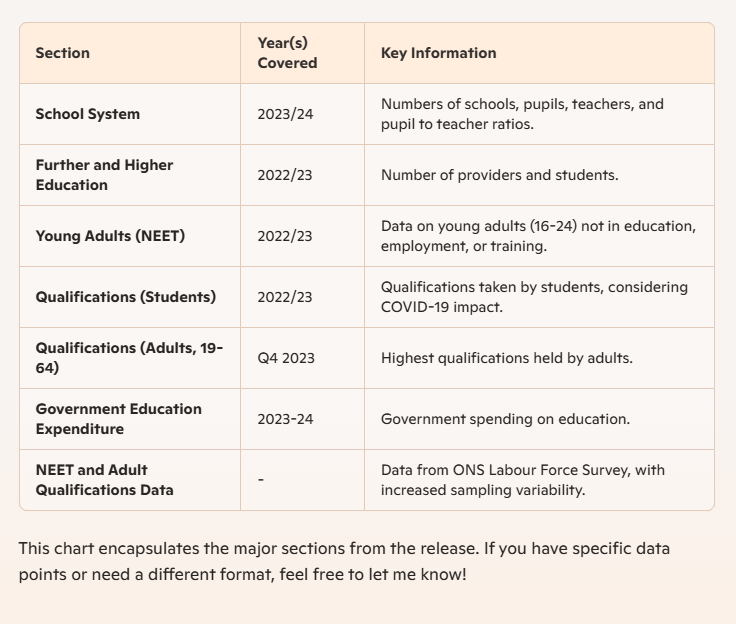Click Highest qualifications held by adults text
Image resolution: width=736 pixels, height=624 pixels.
506,358
